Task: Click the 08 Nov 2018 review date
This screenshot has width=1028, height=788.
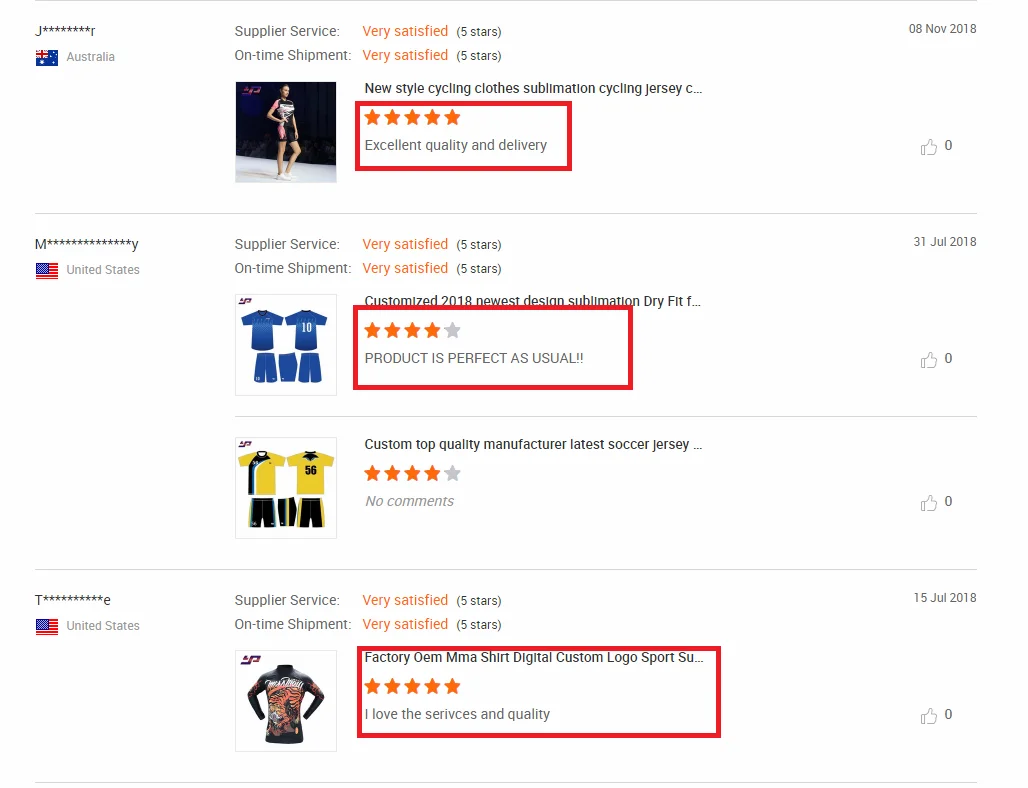Action: point(942,29)
